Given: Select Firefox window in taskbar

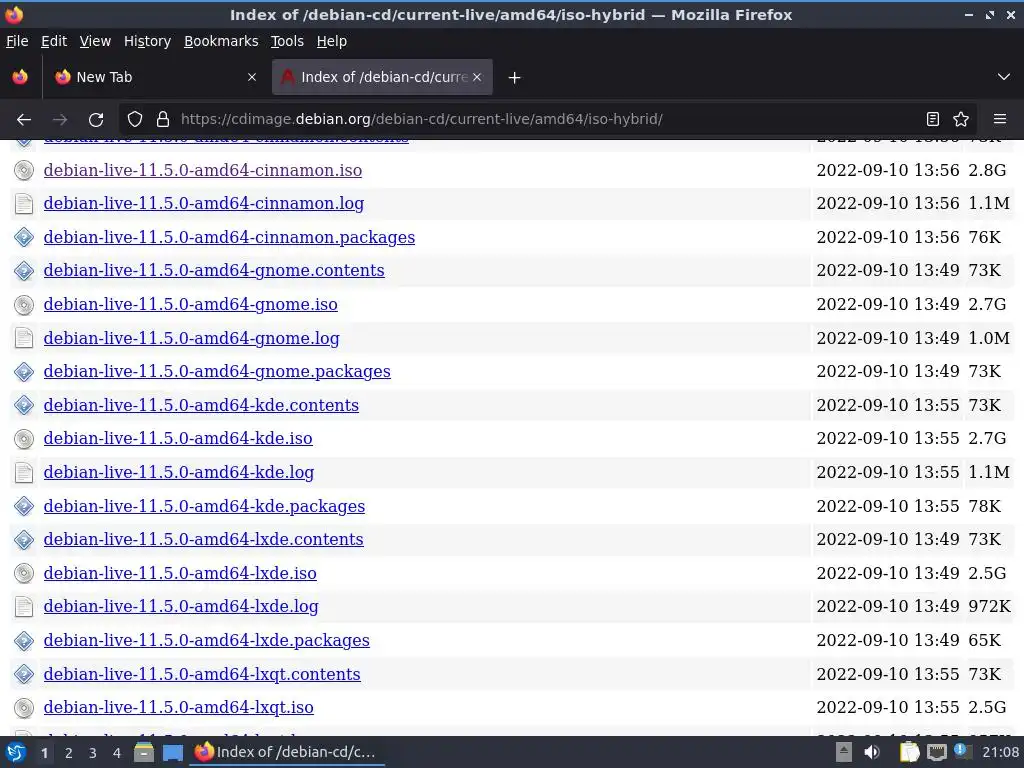Looking at the screenshot, I should (x=287, y=752).
